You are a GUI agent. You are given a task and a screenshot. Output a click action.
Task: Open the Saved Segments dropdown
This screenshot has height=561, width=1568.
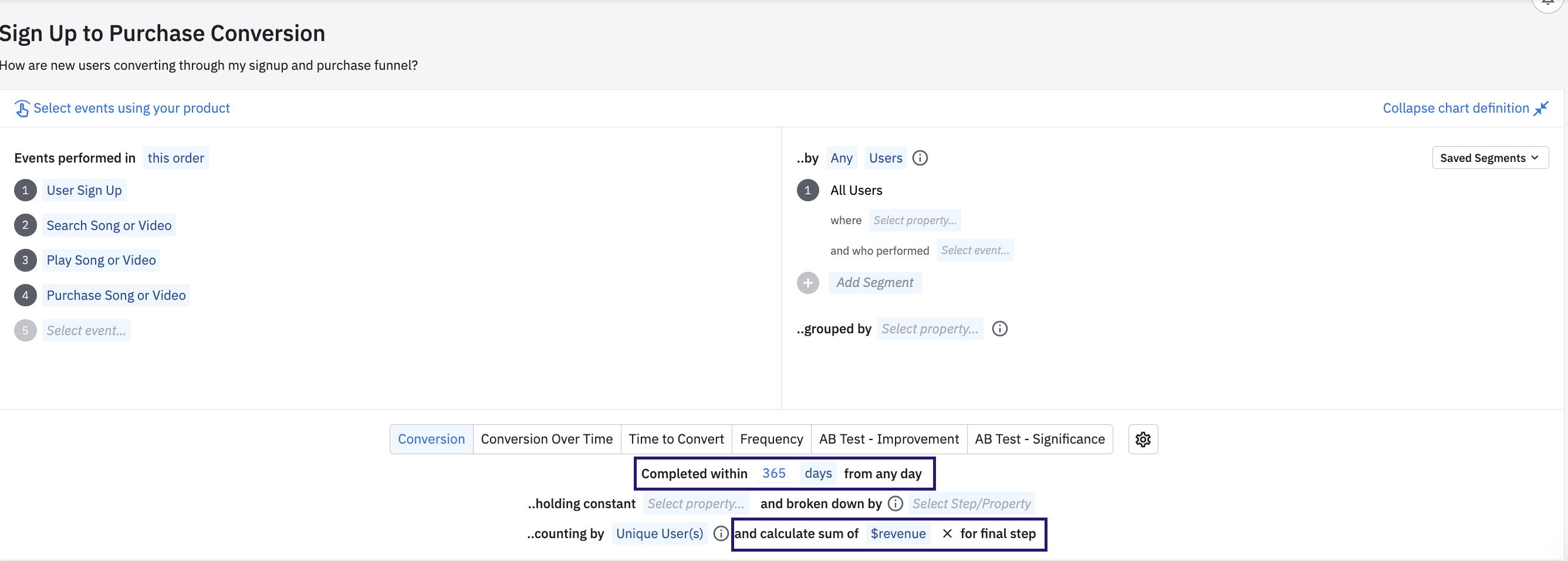[x=1489, y=158]
